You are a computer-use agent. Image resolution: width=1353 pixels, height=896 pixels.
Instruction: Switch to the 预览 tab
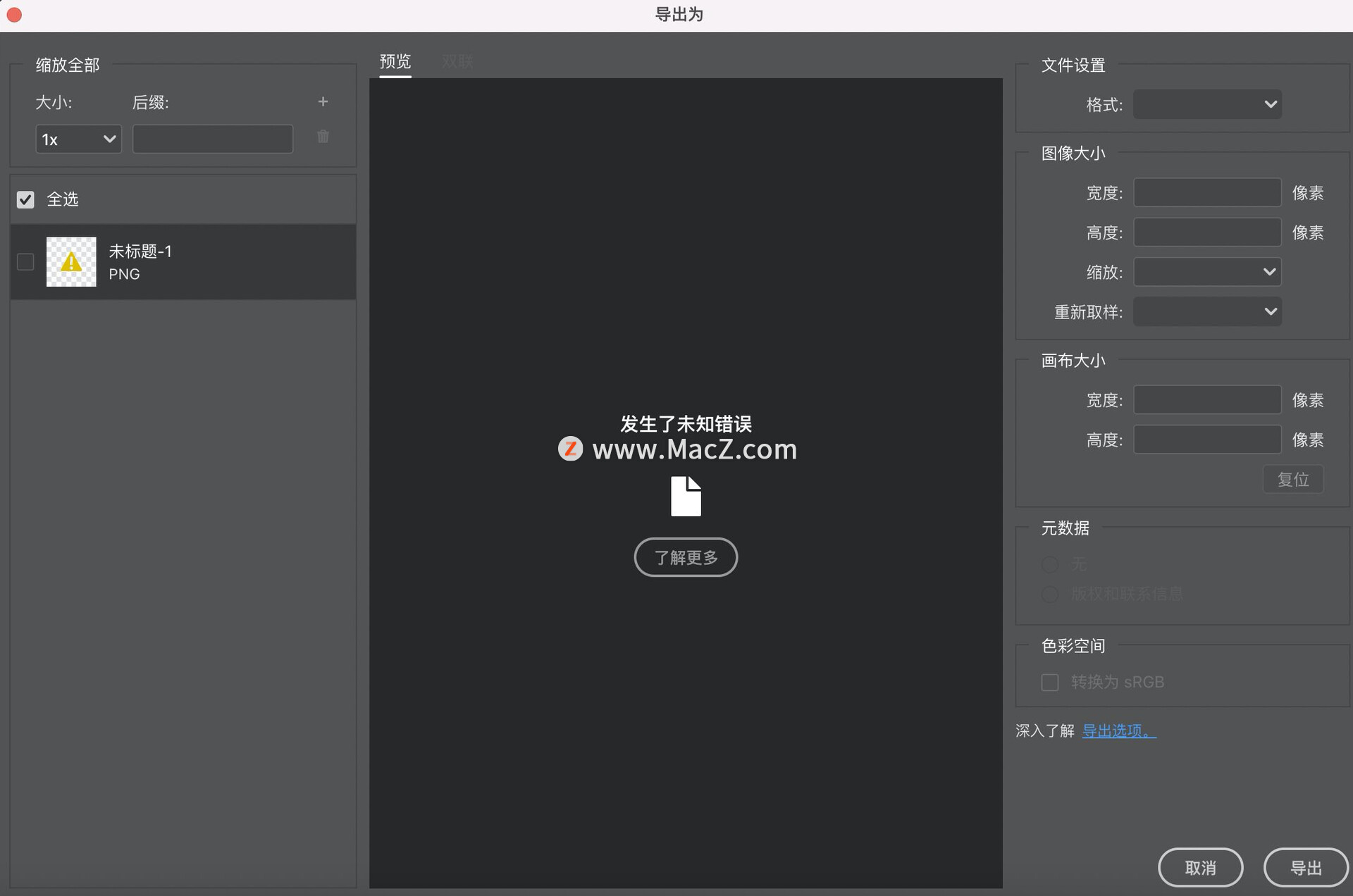click(x=395, y=62)
